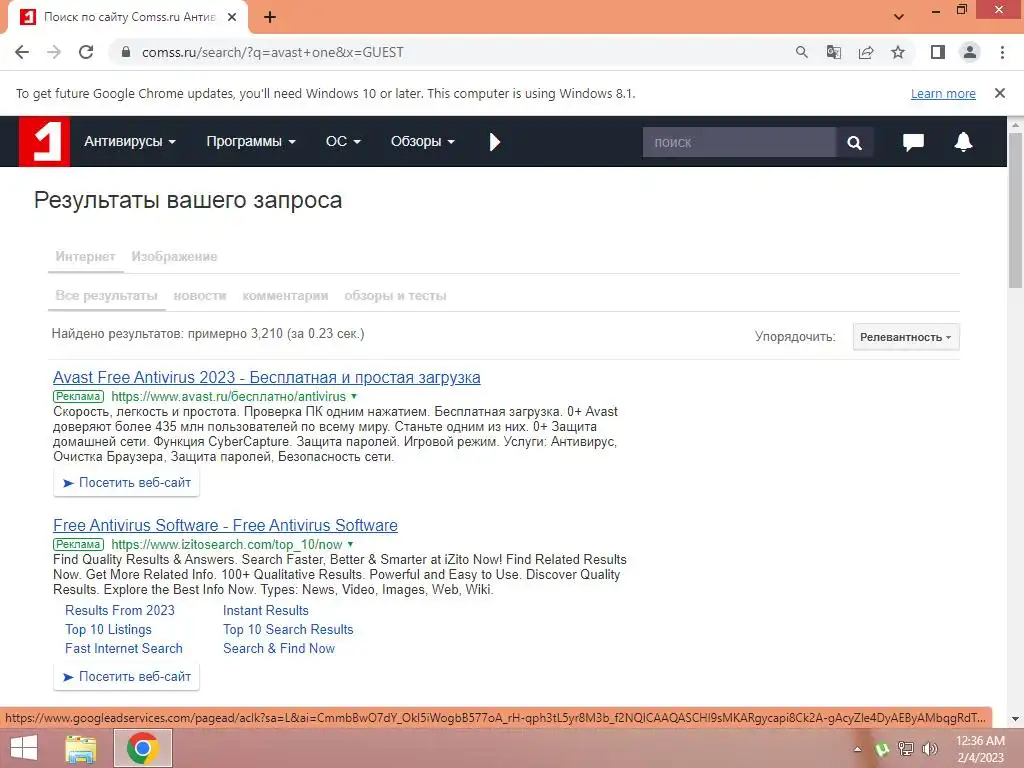Open the translate page icon
The height and width of the screenshot is (768, 1024).
[x=833, y=52]
